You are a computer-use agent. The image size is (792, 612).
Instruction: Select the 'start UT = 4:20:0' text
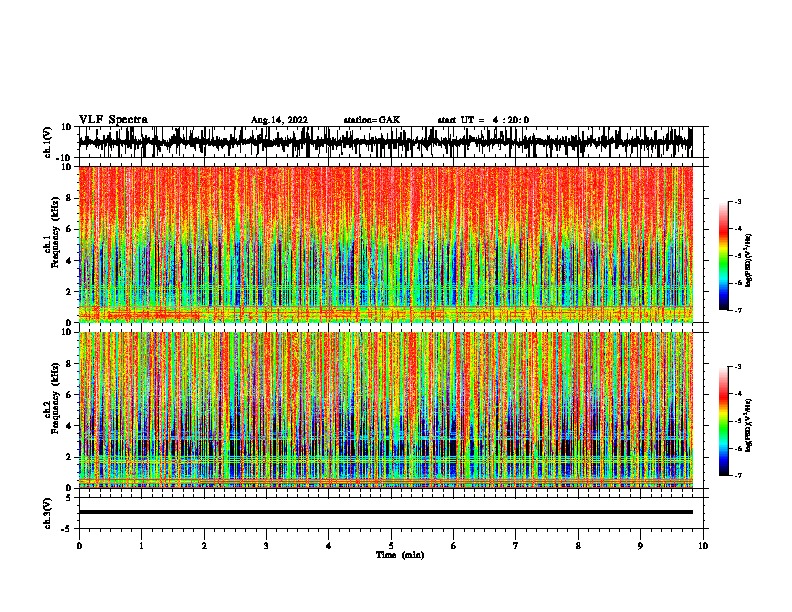point(483,120)
